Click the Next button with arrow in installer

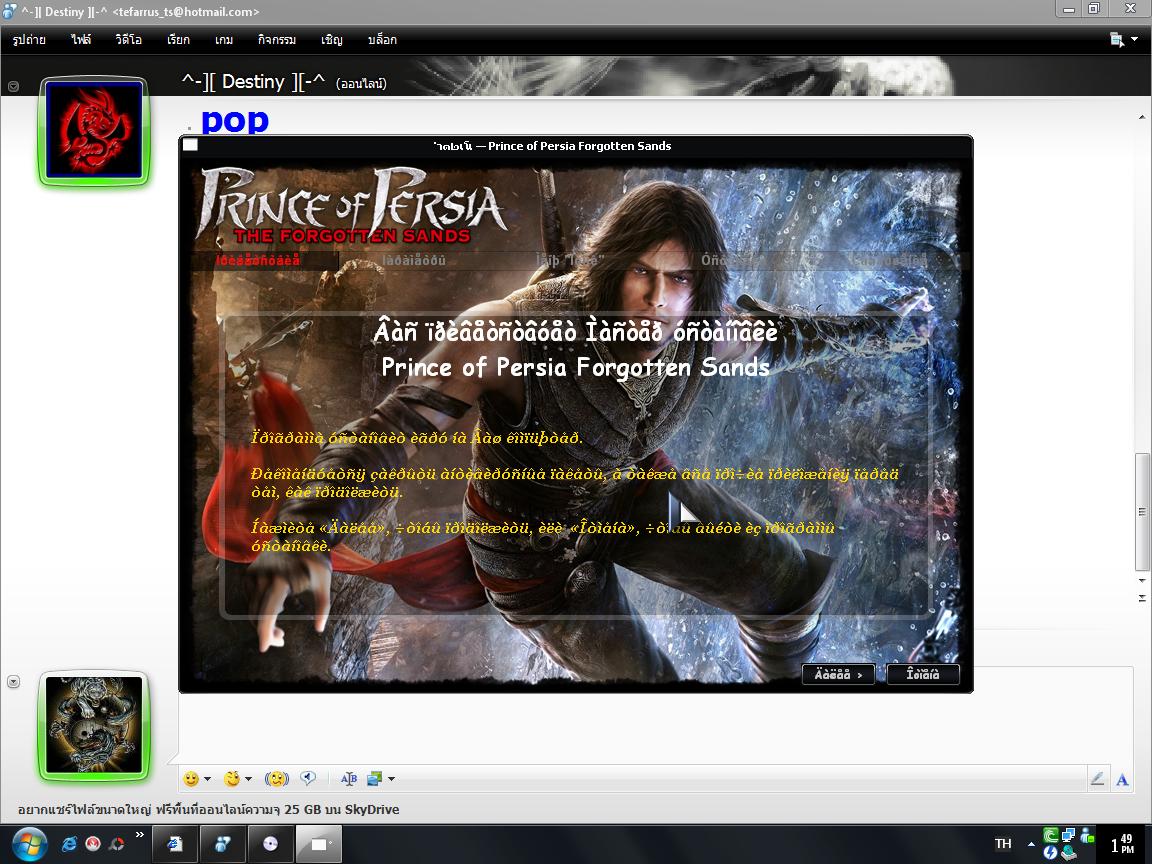[x=838, y=674]
